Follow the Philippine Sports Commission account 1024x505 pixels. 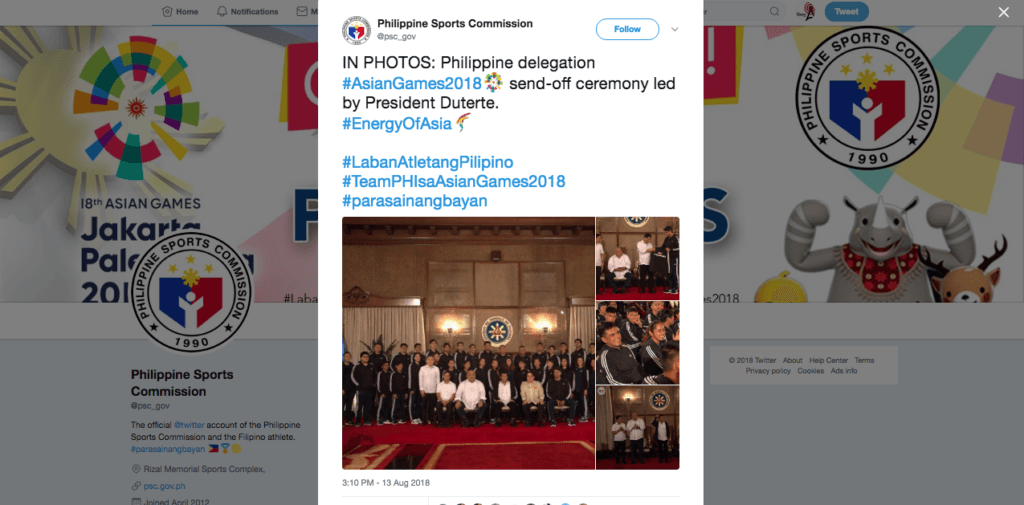(x=627, y=29)
